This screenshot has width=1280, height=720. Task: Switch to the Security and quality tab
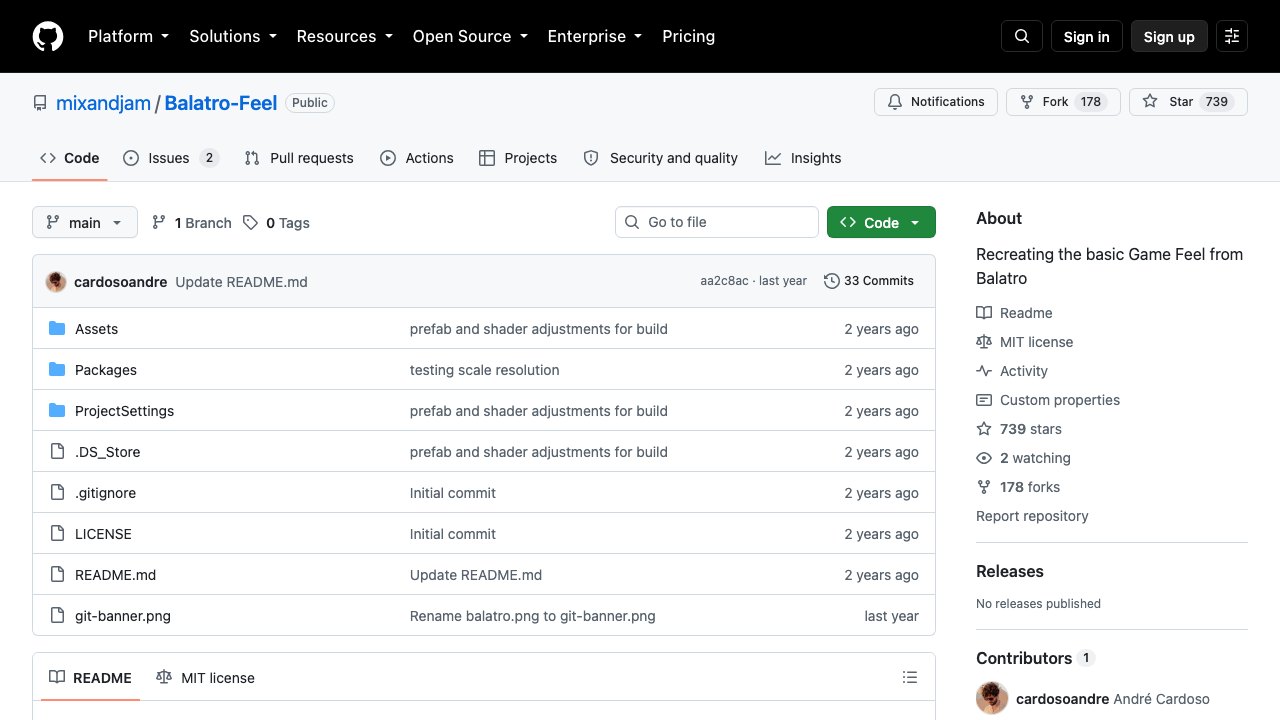(661, 158)
